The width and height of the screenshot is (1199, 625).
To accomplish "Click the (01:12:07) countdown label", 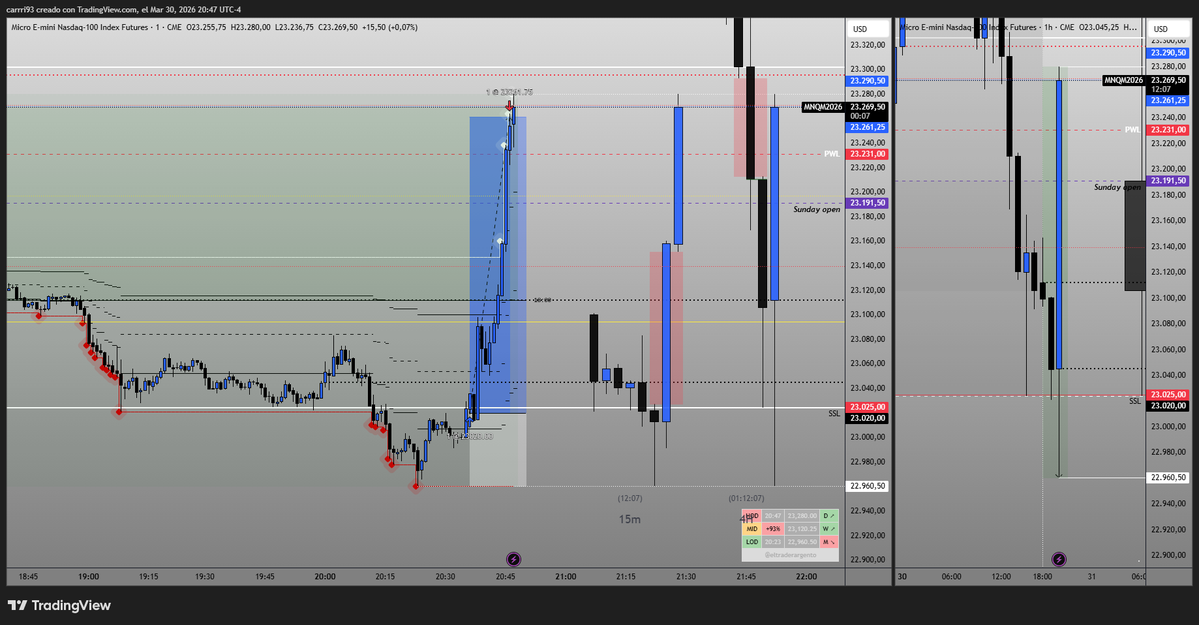I will coord(746,498).
